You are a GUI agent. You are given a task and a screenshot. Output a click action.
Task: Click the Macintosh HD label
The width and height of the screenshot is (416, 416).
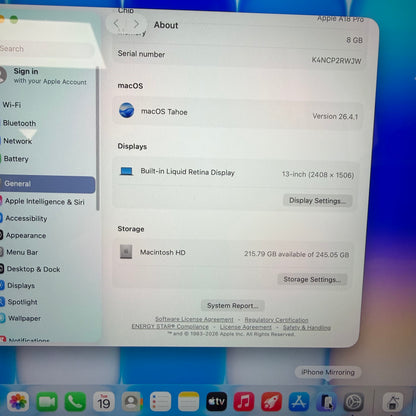163,252
